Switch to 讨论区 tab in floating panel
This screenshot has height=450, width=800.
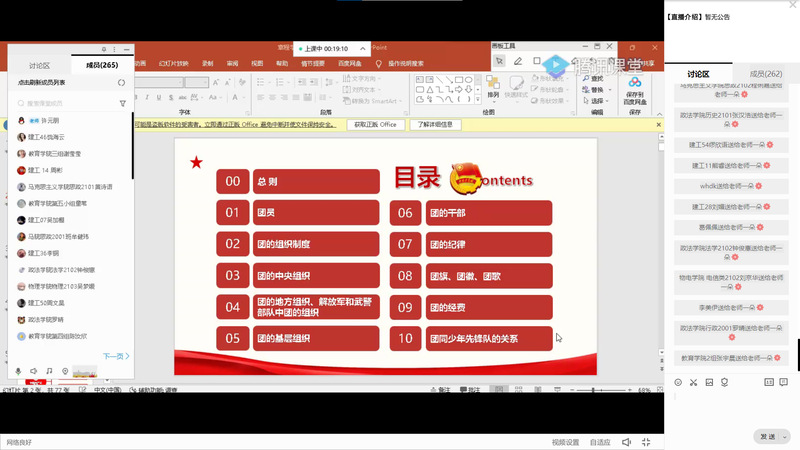pos(40,65)
